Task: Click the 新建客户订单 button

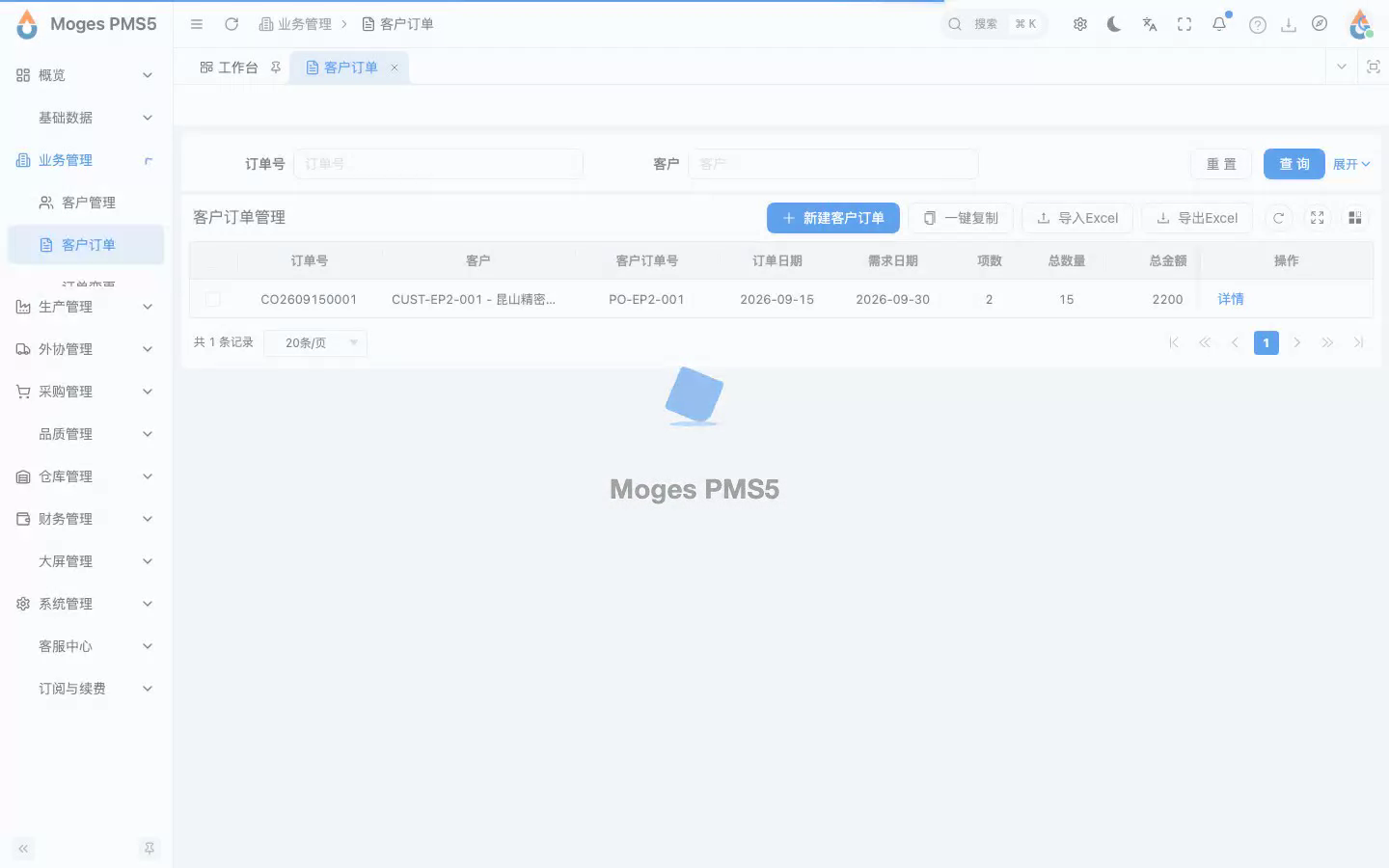Action: 833,218
